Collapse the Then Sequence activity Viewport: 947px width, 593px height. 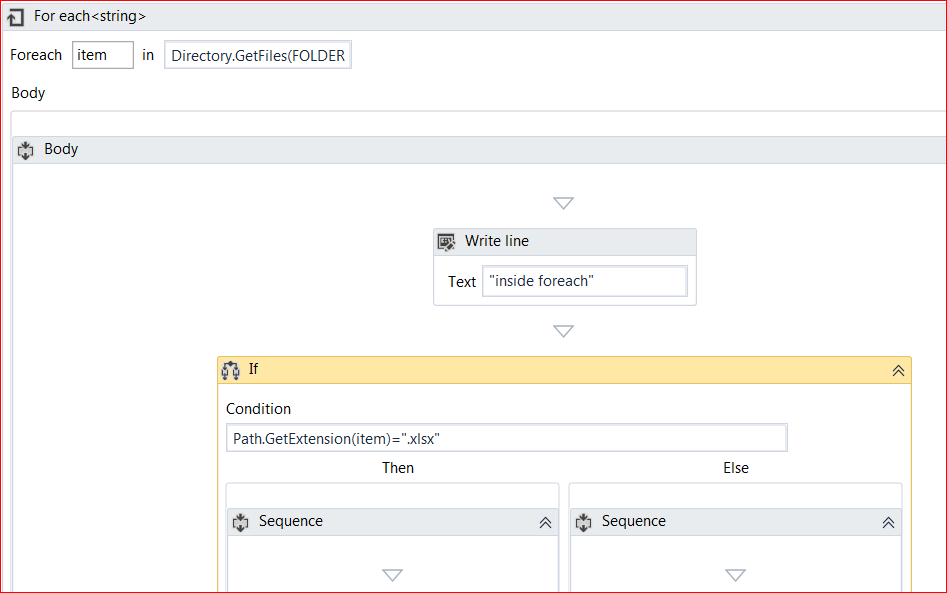545,522
